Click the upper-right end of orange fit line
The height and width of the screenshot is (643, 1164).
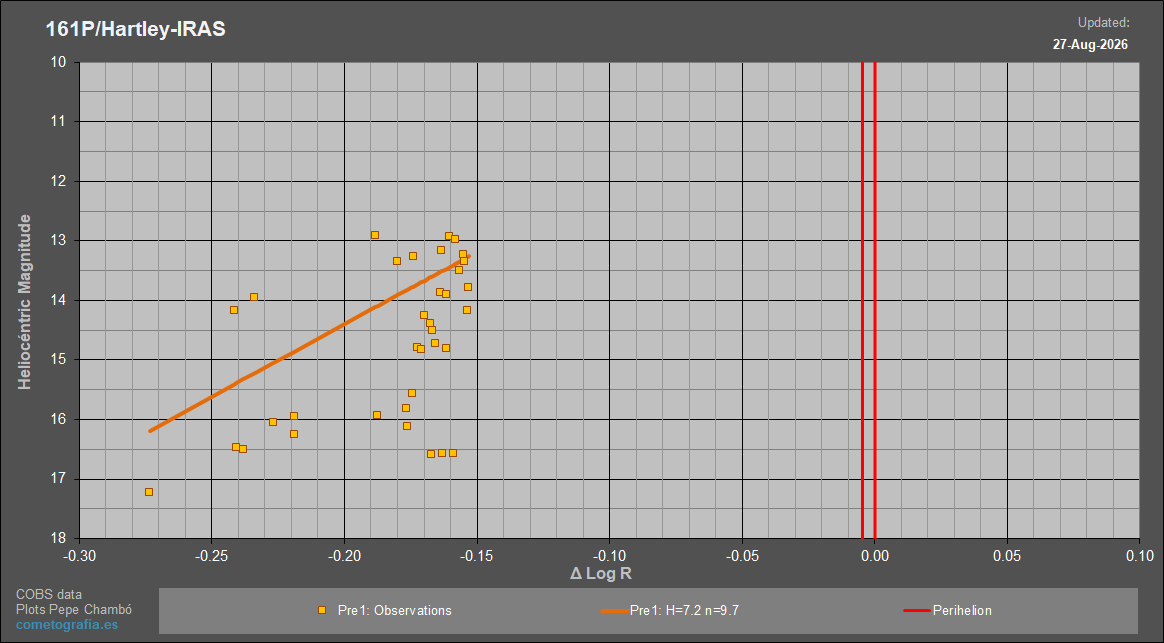tap(468, 256)
